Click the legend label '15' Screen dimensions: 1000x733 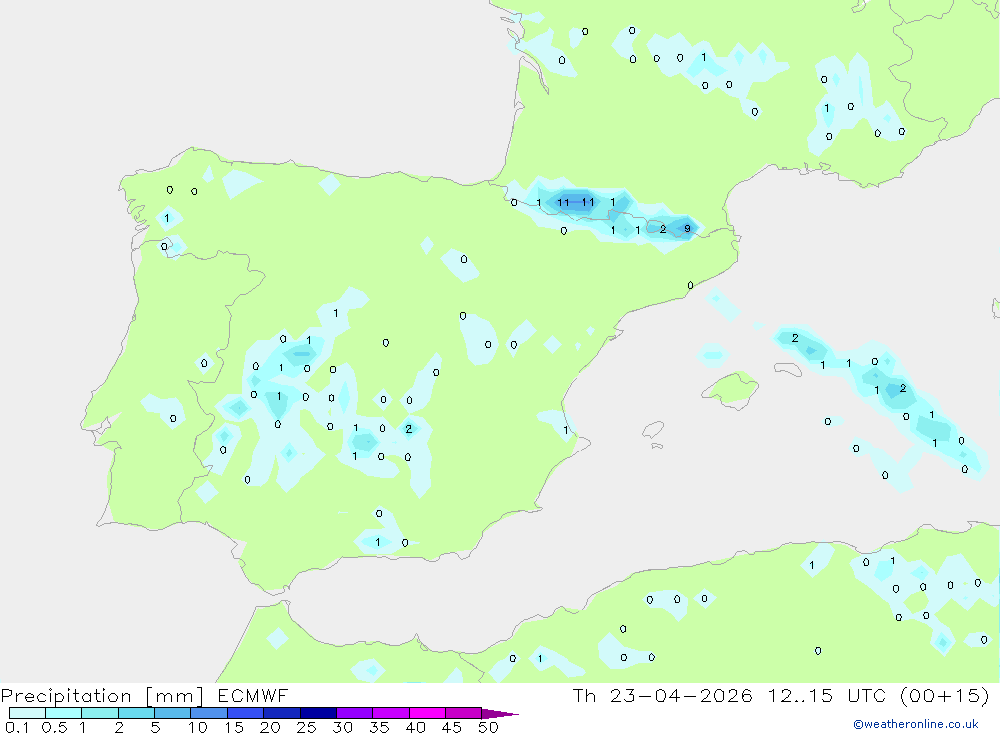(233, 727)
